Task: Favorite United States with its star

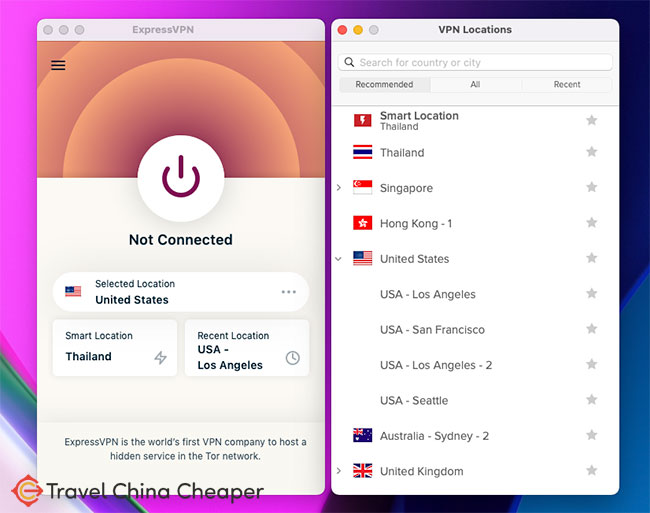Action: click(x=592, y=258)
